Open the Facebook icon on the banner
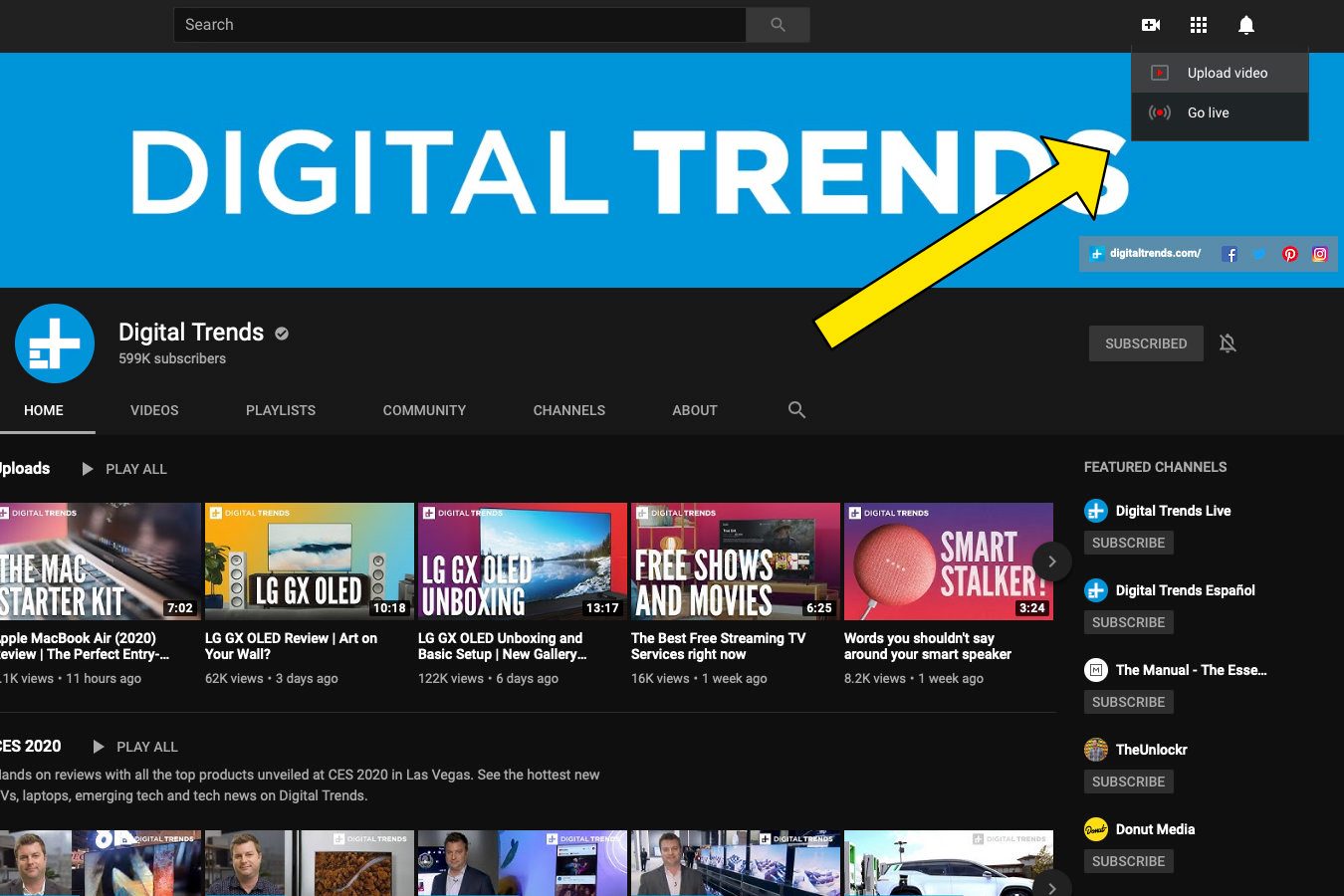The height and width of the screenshot is (896, 1344). pos(1230,254)
